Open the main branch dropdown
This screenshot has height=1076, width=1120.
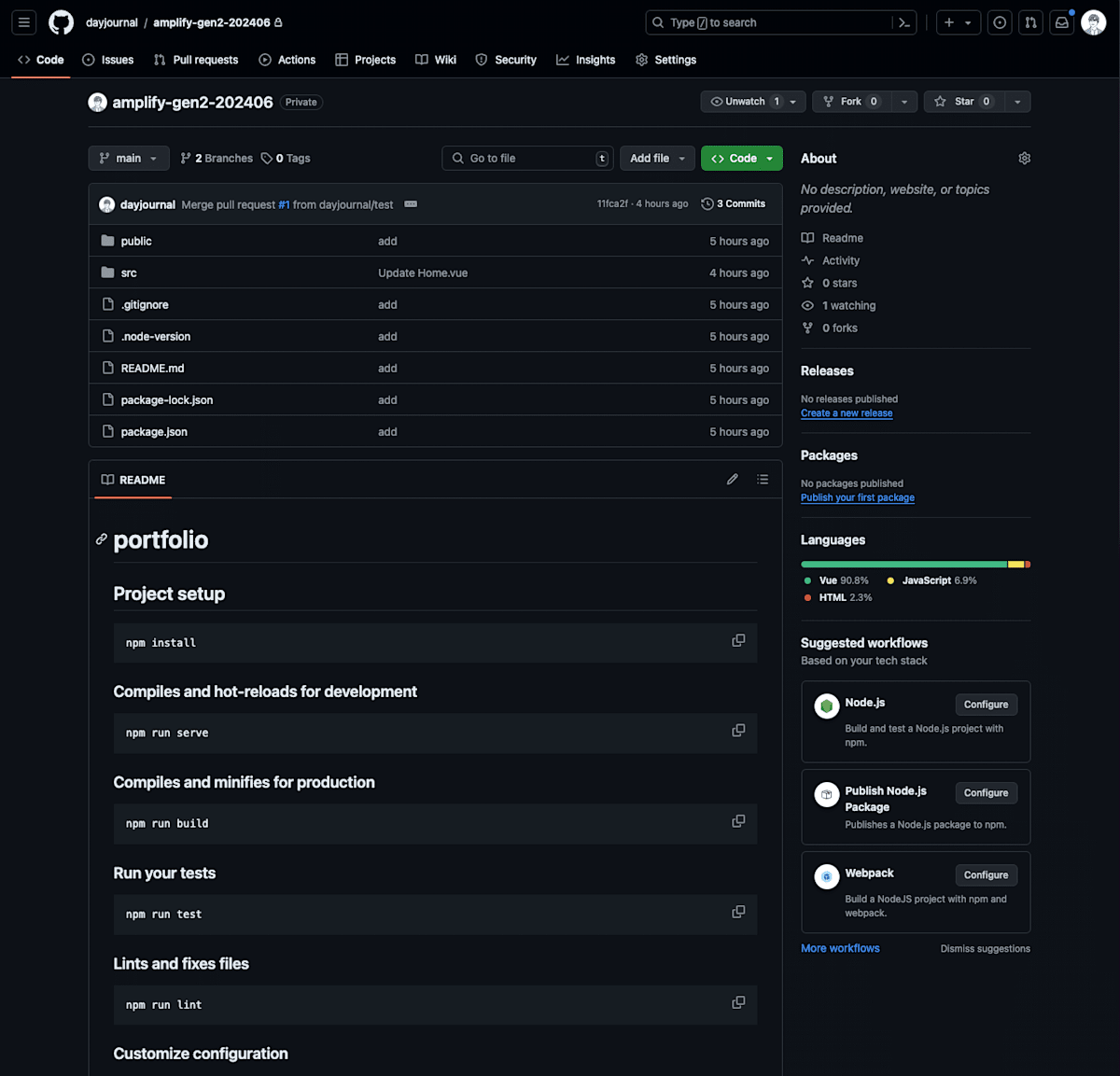pos(129,159)
